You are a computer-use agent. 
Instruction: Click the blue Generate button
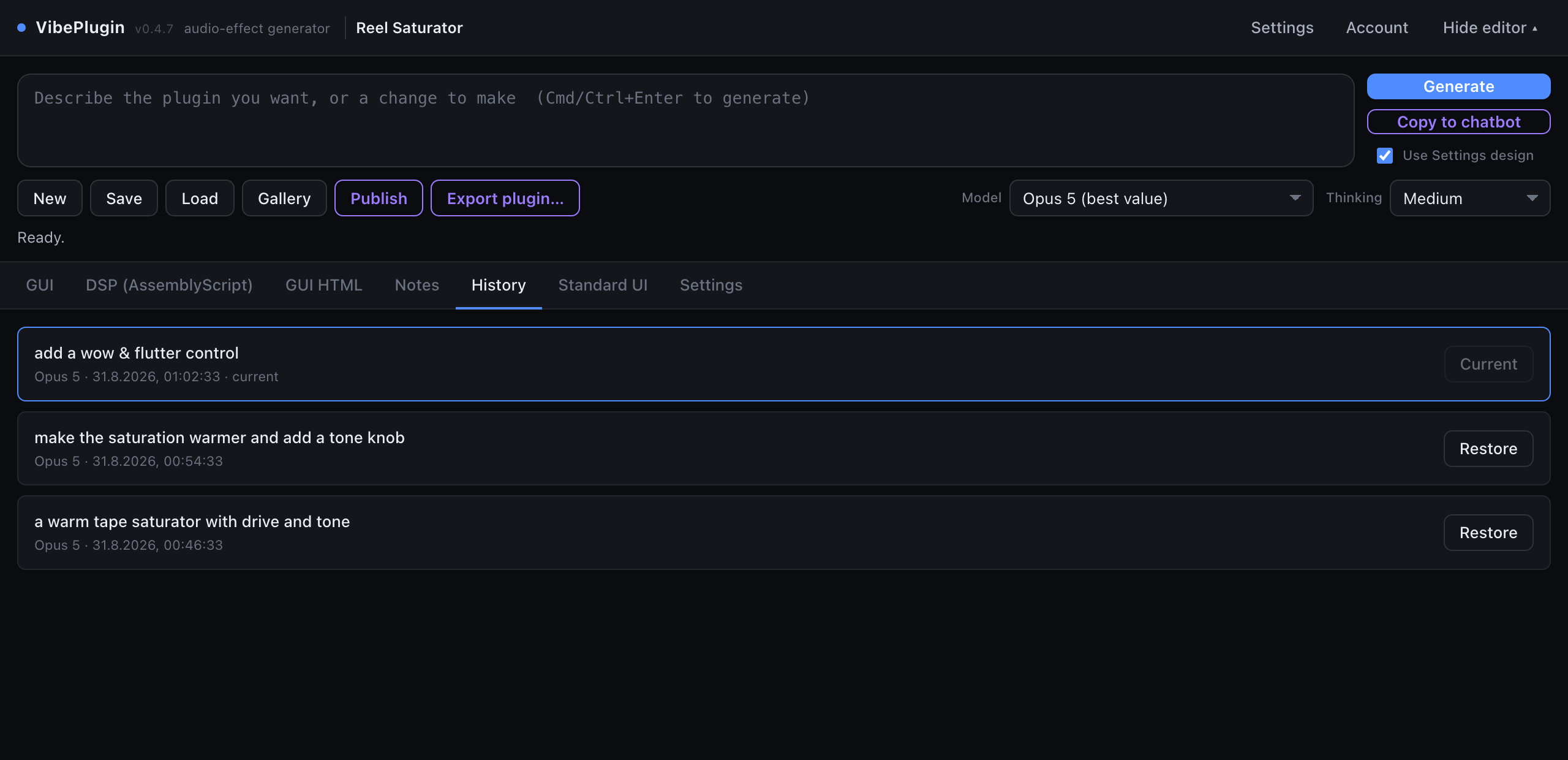[x=1458, y=86]
